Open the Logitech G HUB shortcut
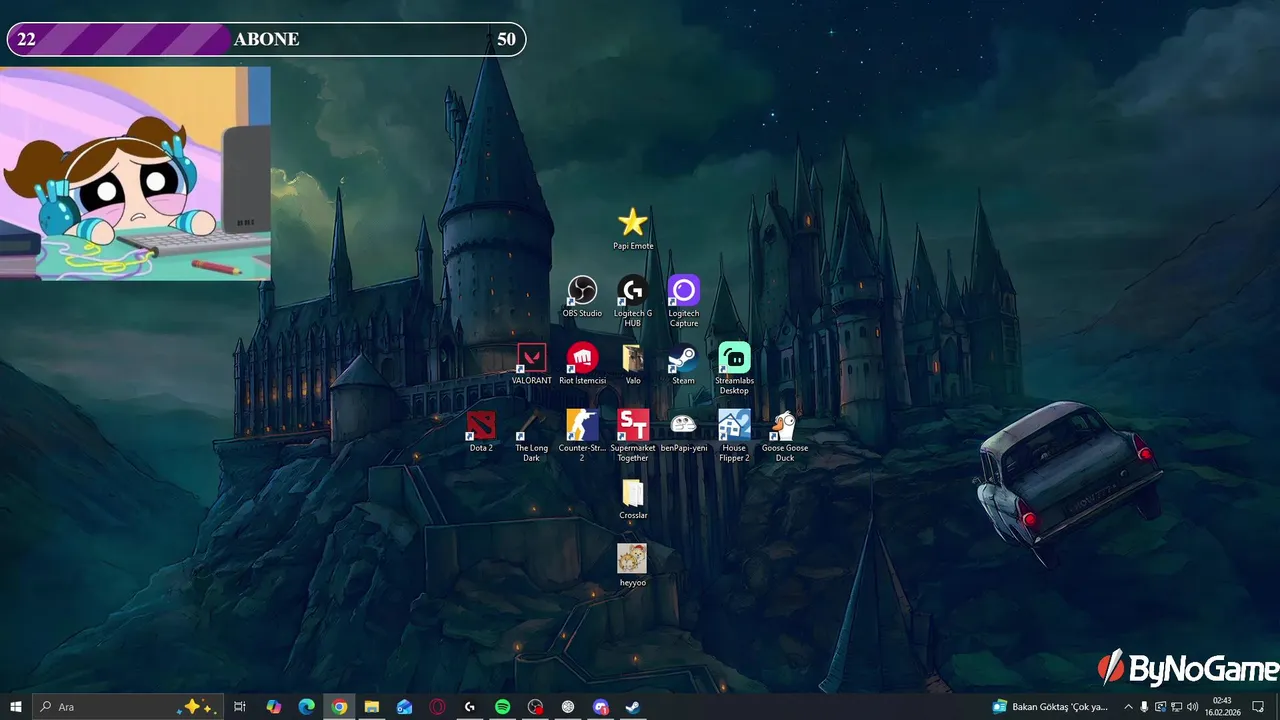This screenshot has width=1280, height=720. coord(633,301)
